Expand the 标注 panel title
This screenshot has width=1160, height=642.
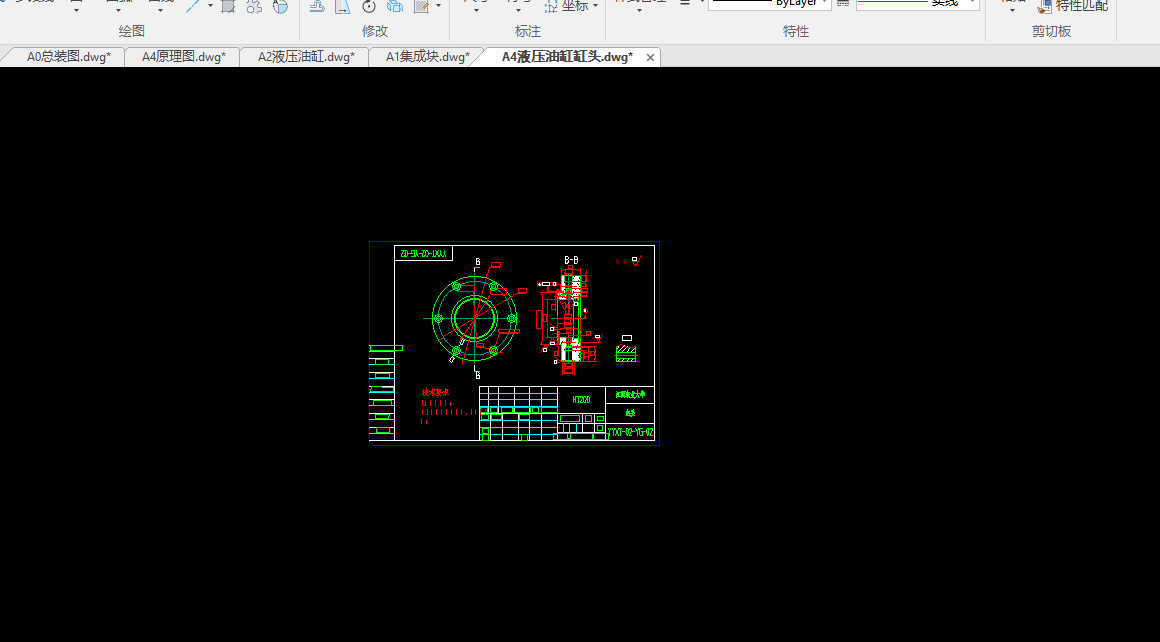click(527, 31)
